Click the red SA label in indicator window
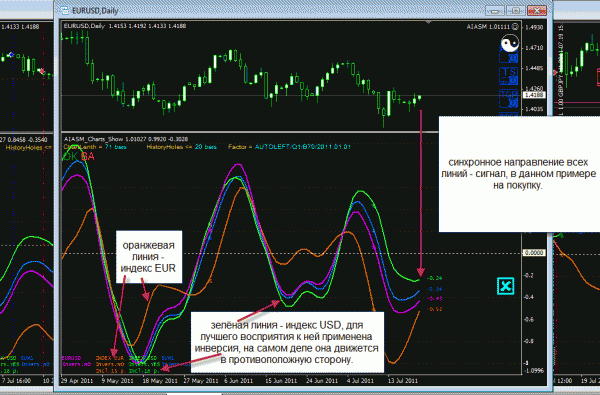 (88, 156)
